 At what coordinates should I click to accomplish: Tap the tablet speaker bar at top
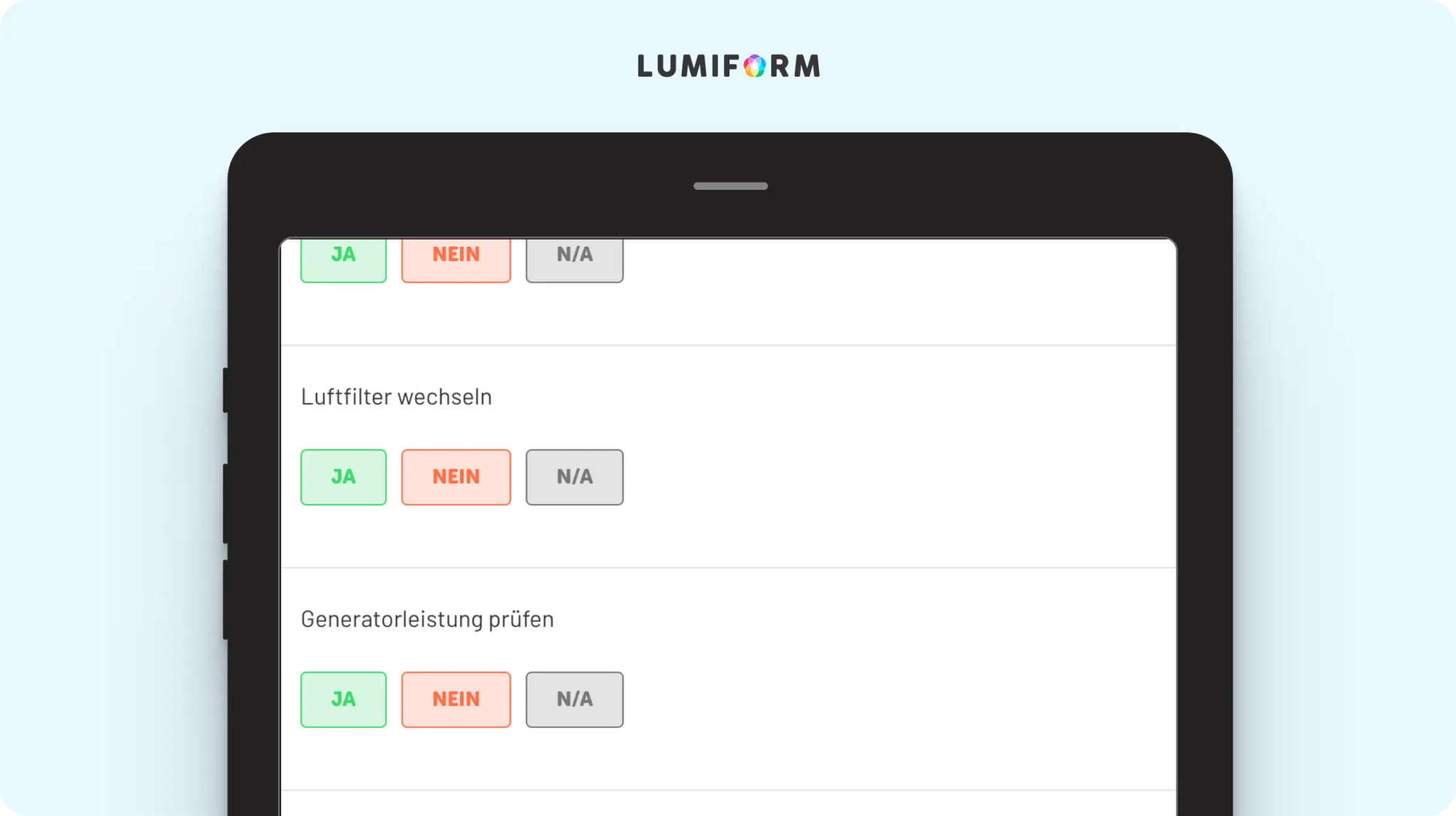click(730, 186)
